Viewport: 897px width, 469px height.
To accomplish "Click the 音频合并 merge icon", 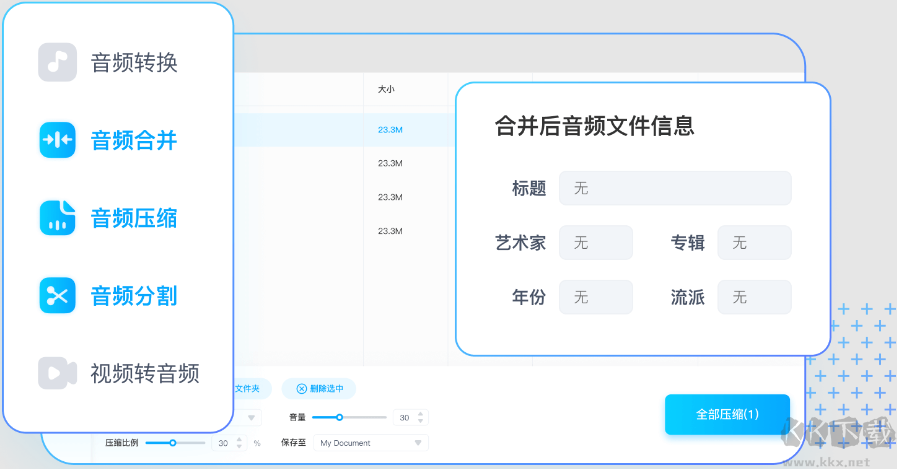I will click(x=57, y=140).
